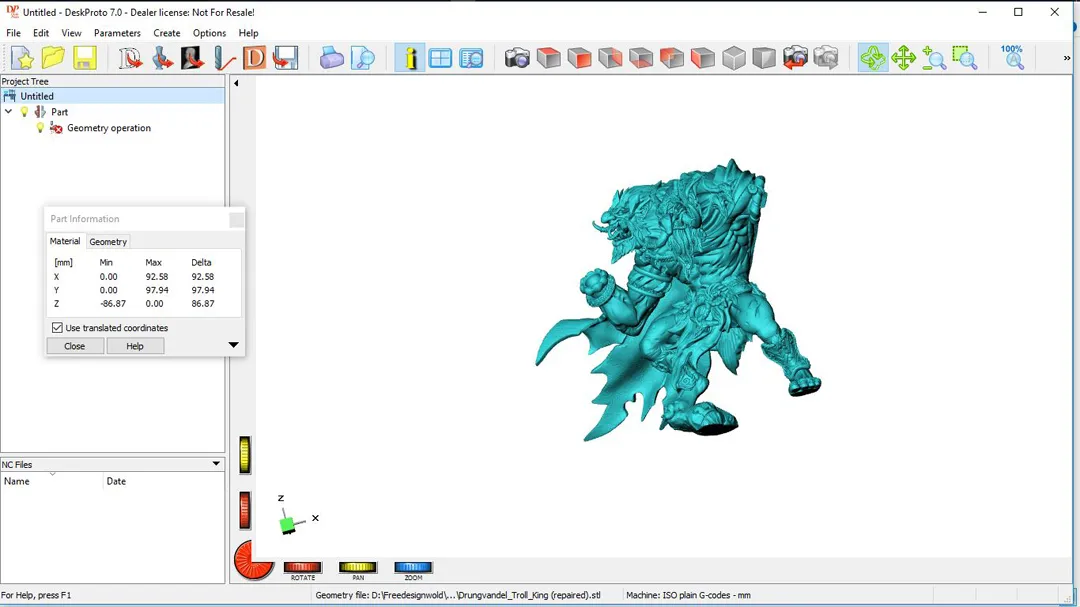Expand toolbar overflow chevron
This screenshot has height=607, width=1080.
point(1067,59)
